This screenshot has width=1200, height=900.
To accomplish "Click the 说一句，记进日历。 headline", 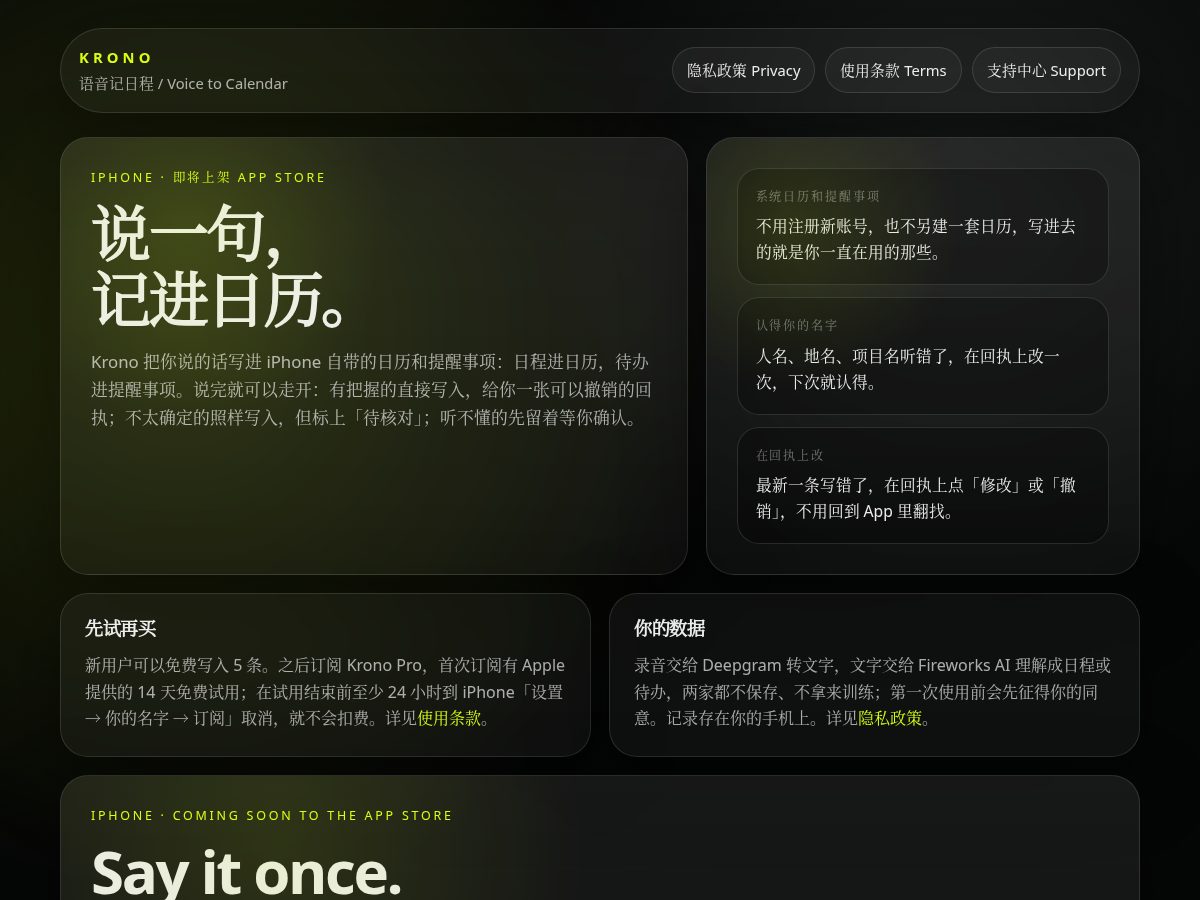I will pos(219,267).
